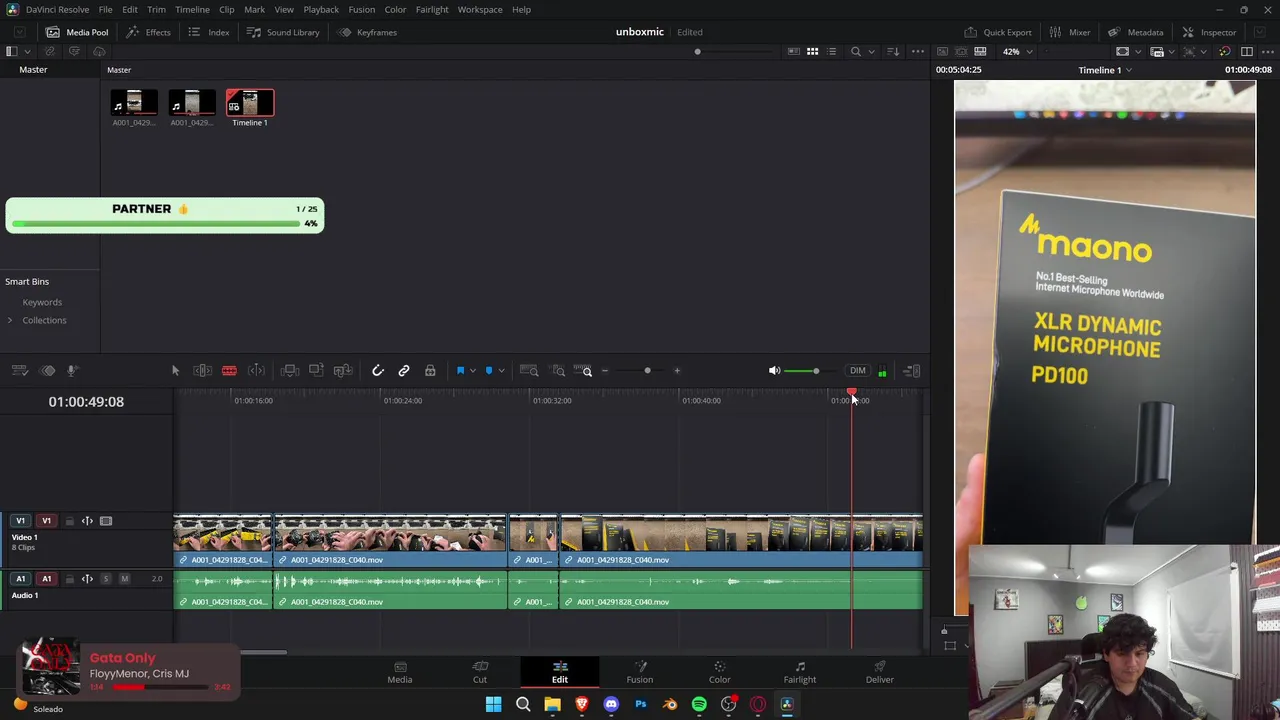The width and height of the screenshot is (1280, 720).
Task: Toggle Auto Track Selector on Video 1
Action: tap(87, 521)
